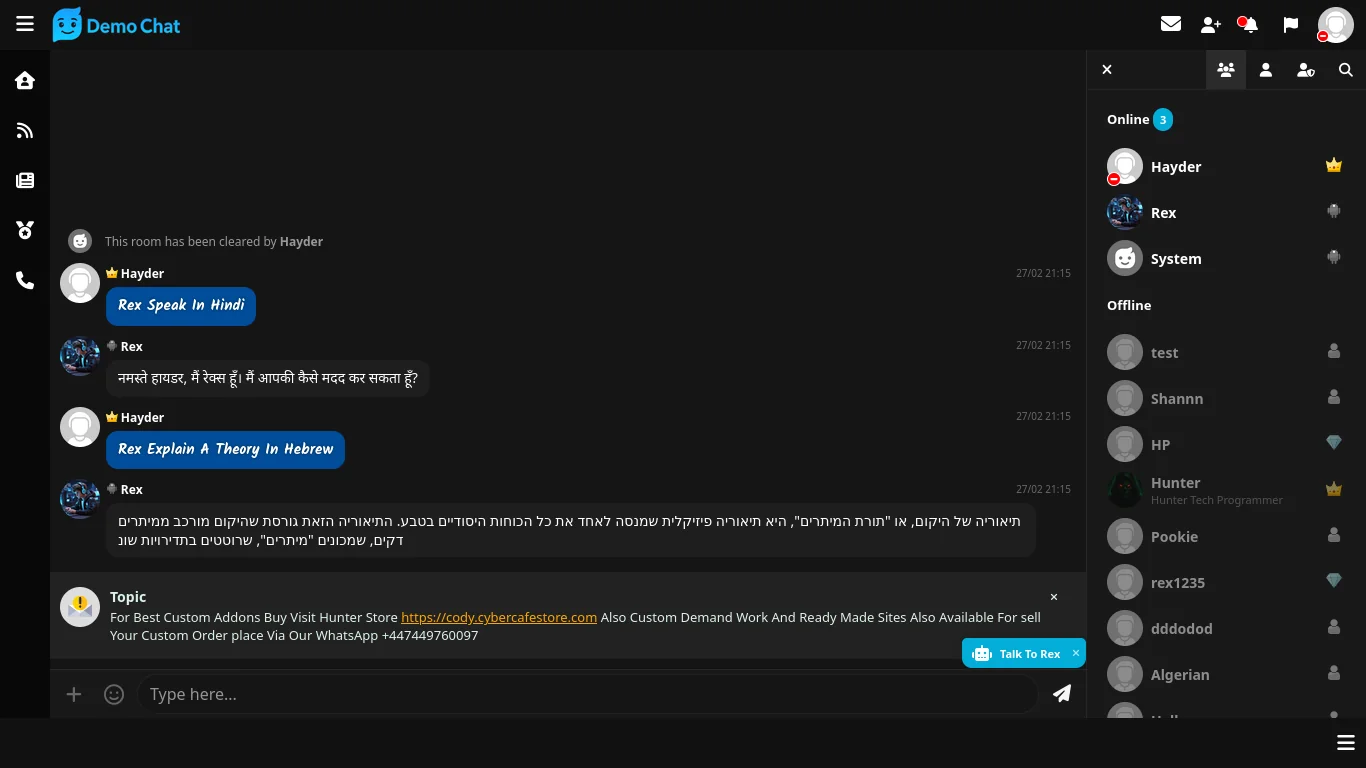
Task: Click the phone call icon in sidebar
Action: 25,280
